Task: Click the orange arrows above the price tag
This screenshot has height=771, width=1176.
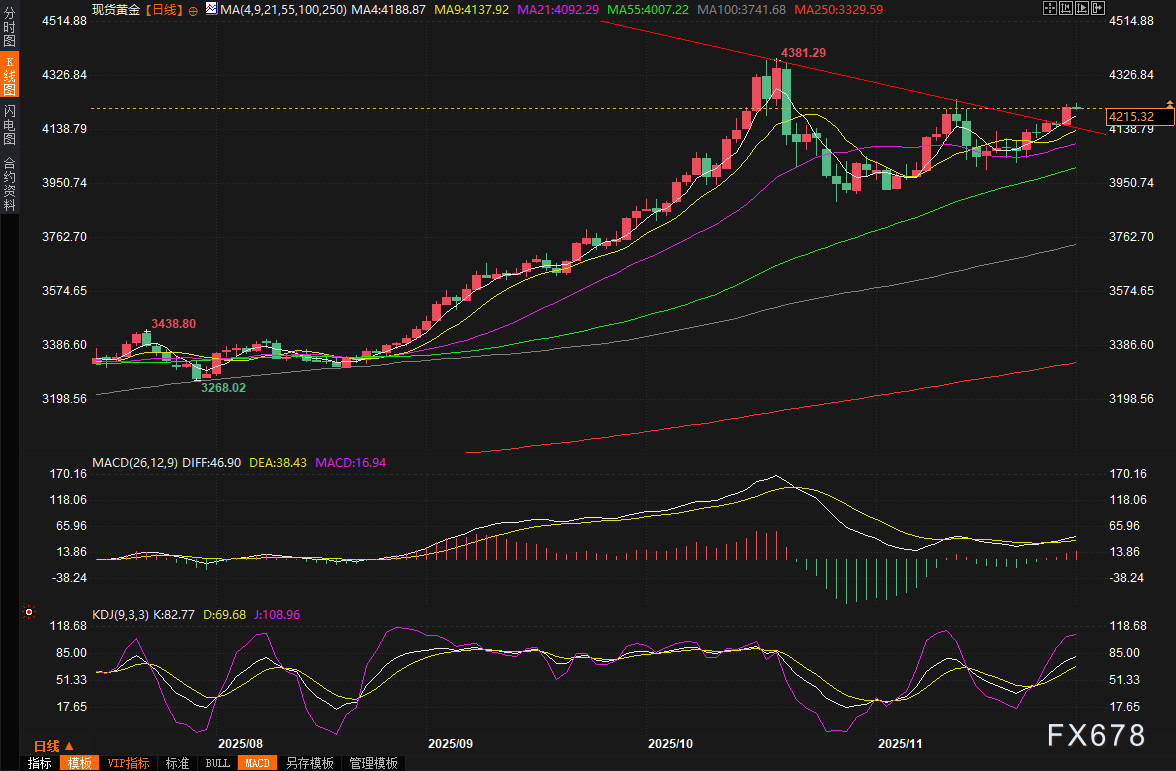Action: (x=1170, y=103)
